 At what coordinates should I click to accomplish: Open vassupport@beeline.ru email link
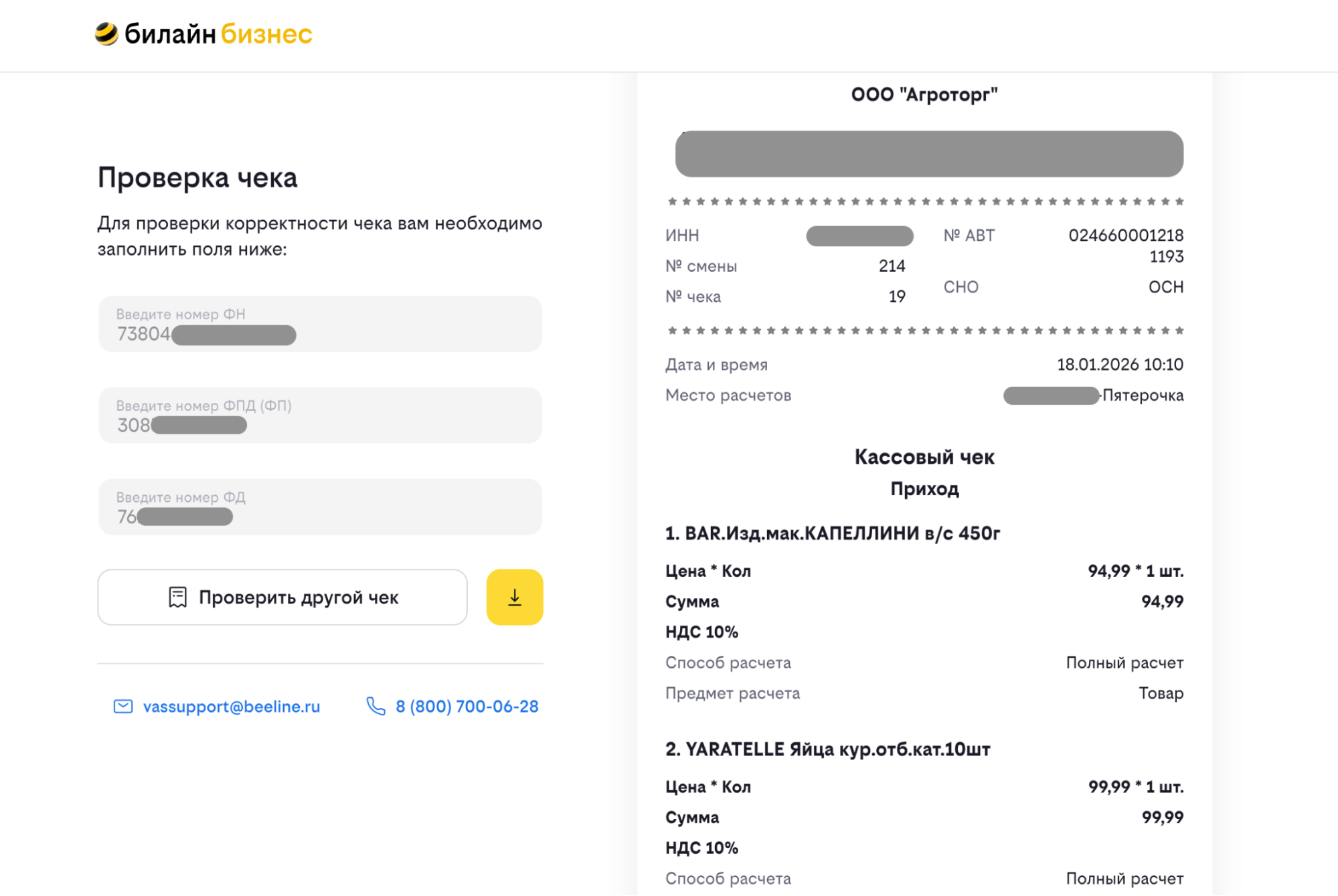(x=232, y=707)
